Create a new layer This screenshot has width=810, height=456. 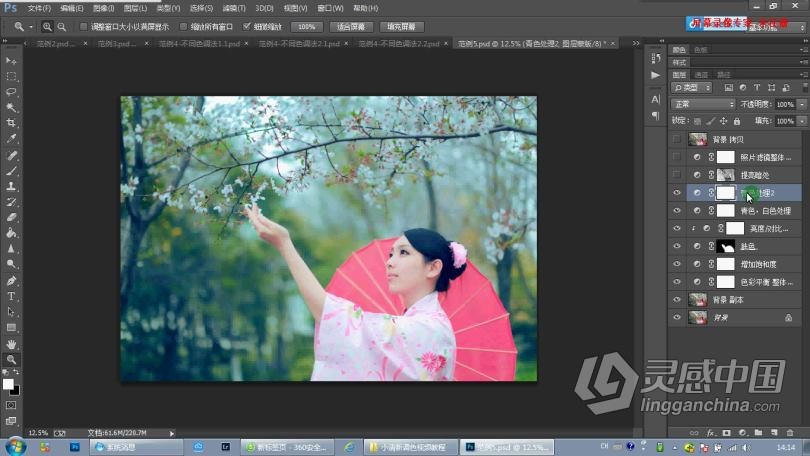pos(774,433)
